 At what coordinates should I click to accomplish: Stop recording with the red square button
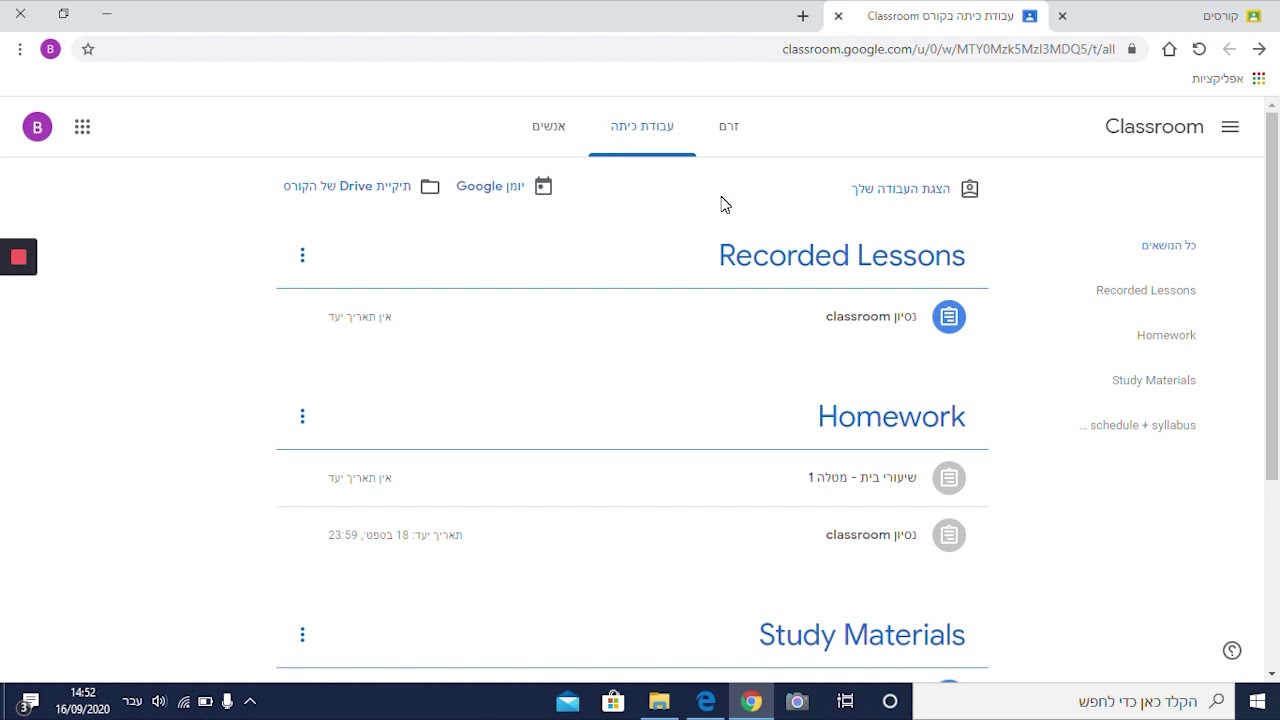18,257
